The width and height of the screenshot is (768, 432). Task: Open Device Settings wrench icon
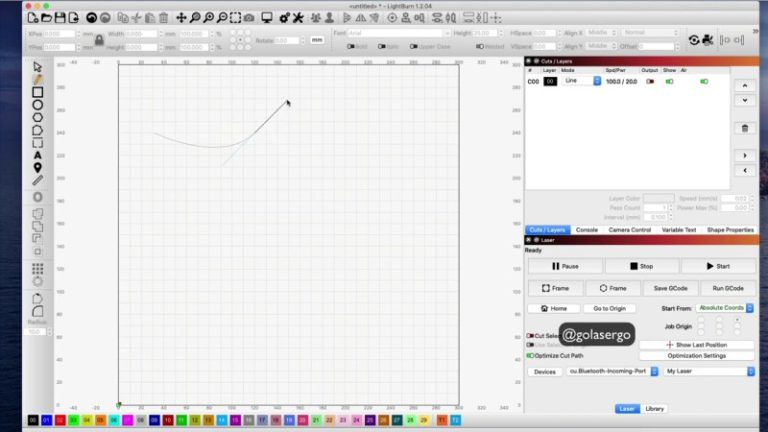(298, 18)
